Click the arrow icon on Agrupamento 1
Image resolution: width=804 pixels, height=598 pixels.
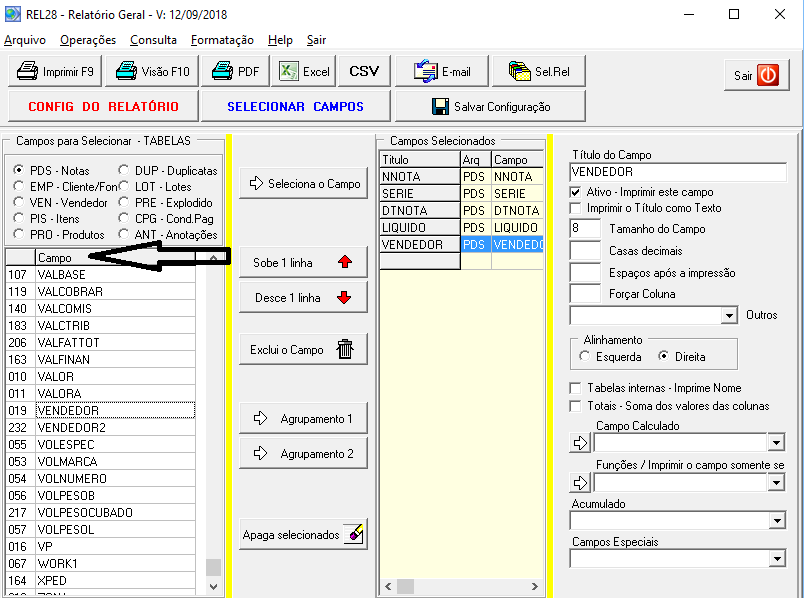pyautogui.click(x=260, y=418)
